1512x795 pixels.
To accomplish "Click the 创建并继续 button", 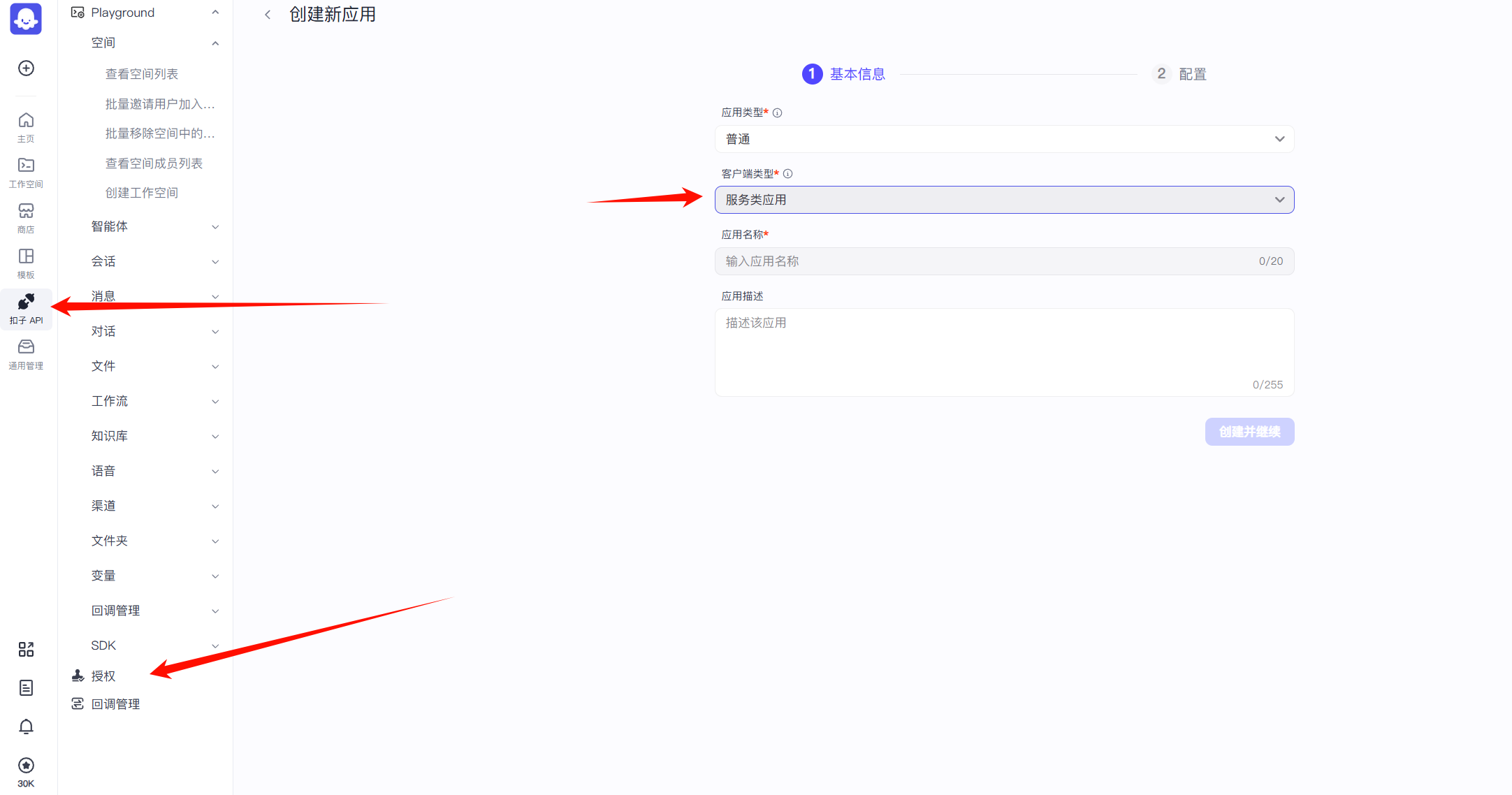I will 1249,432.
